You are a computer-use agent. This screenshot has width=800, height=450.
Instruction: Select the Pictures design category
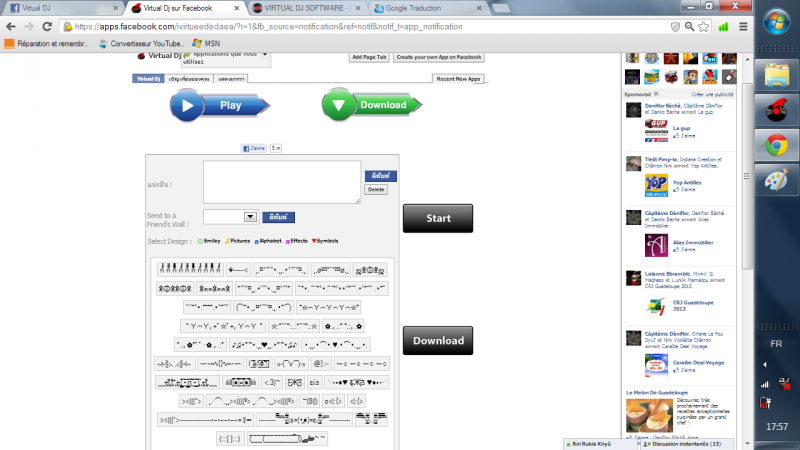tap(237, 241)
